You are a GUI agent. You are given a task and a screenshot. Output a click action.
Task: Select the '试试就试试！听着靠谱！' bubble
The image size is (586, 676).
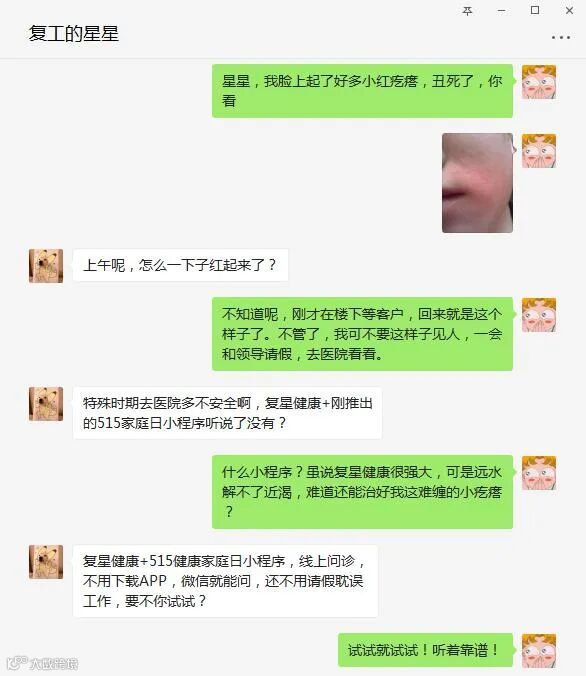click(x=425, y=650)
